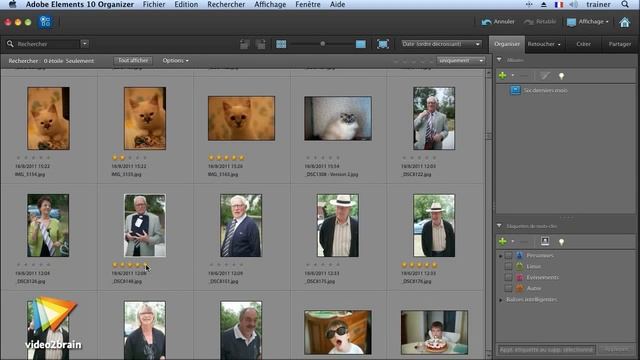Click the star rating of IMG_1143.jpg
640x360 pixels.
[227, 158]
